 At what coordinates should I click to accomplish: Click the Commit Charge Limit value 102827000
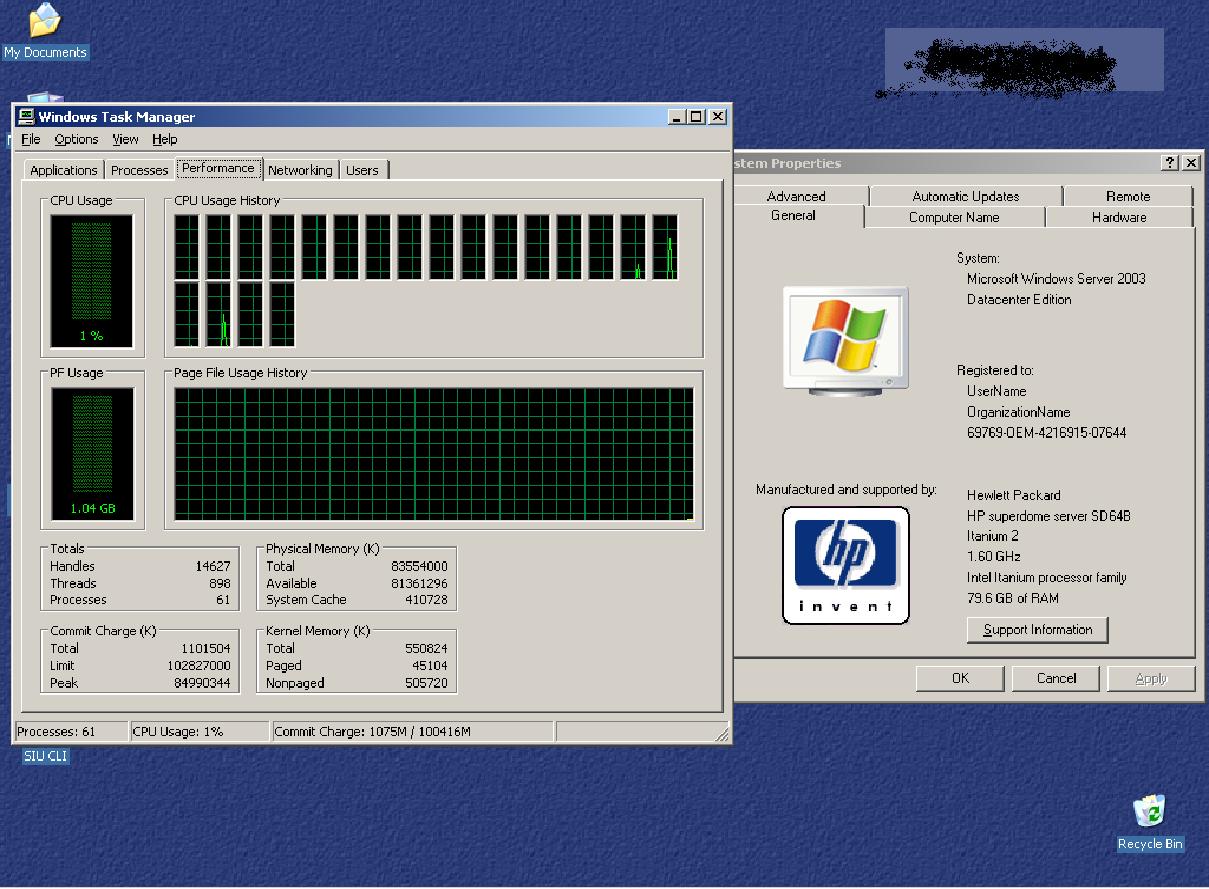point(199,665)
